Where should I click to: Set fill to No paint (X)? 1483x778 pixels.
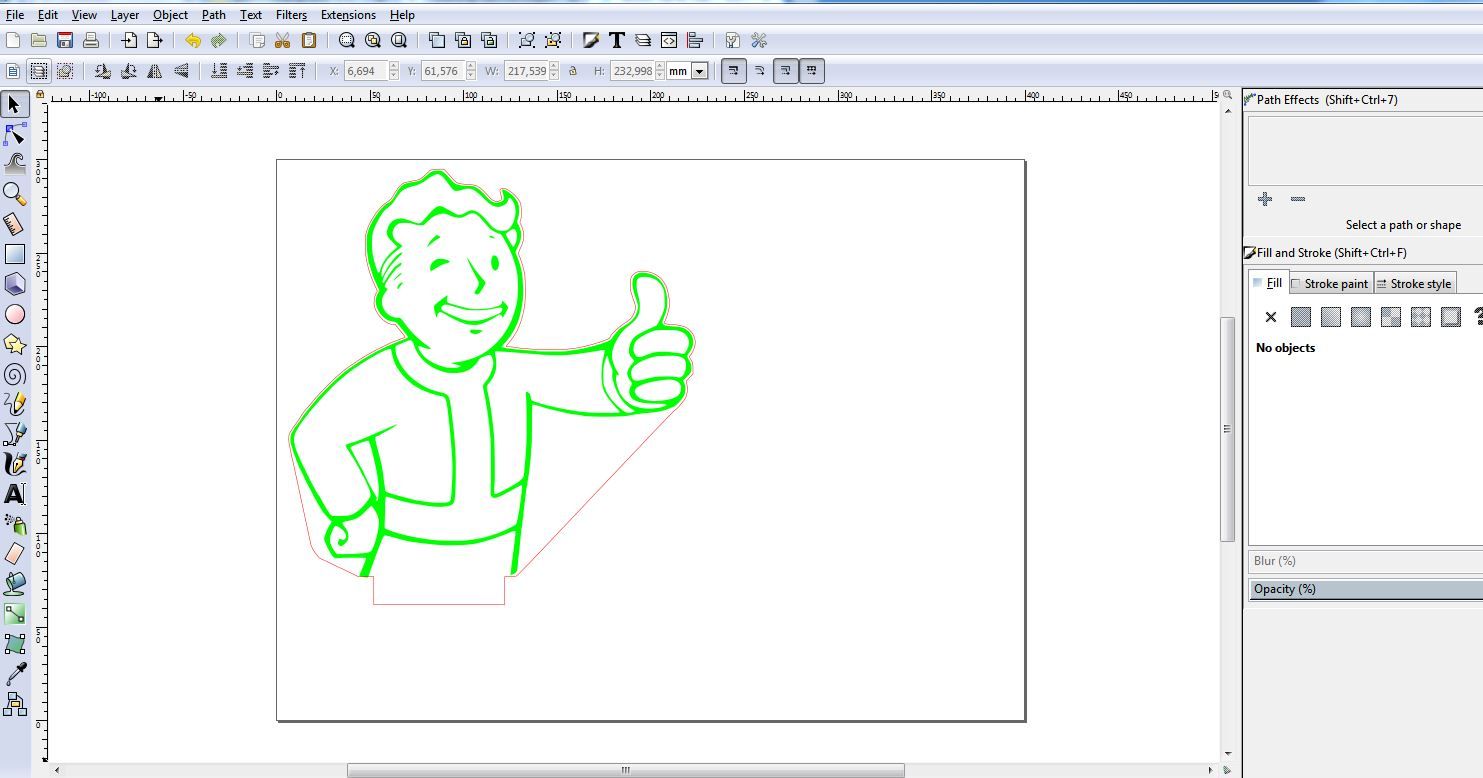(x=1270, y=317)
